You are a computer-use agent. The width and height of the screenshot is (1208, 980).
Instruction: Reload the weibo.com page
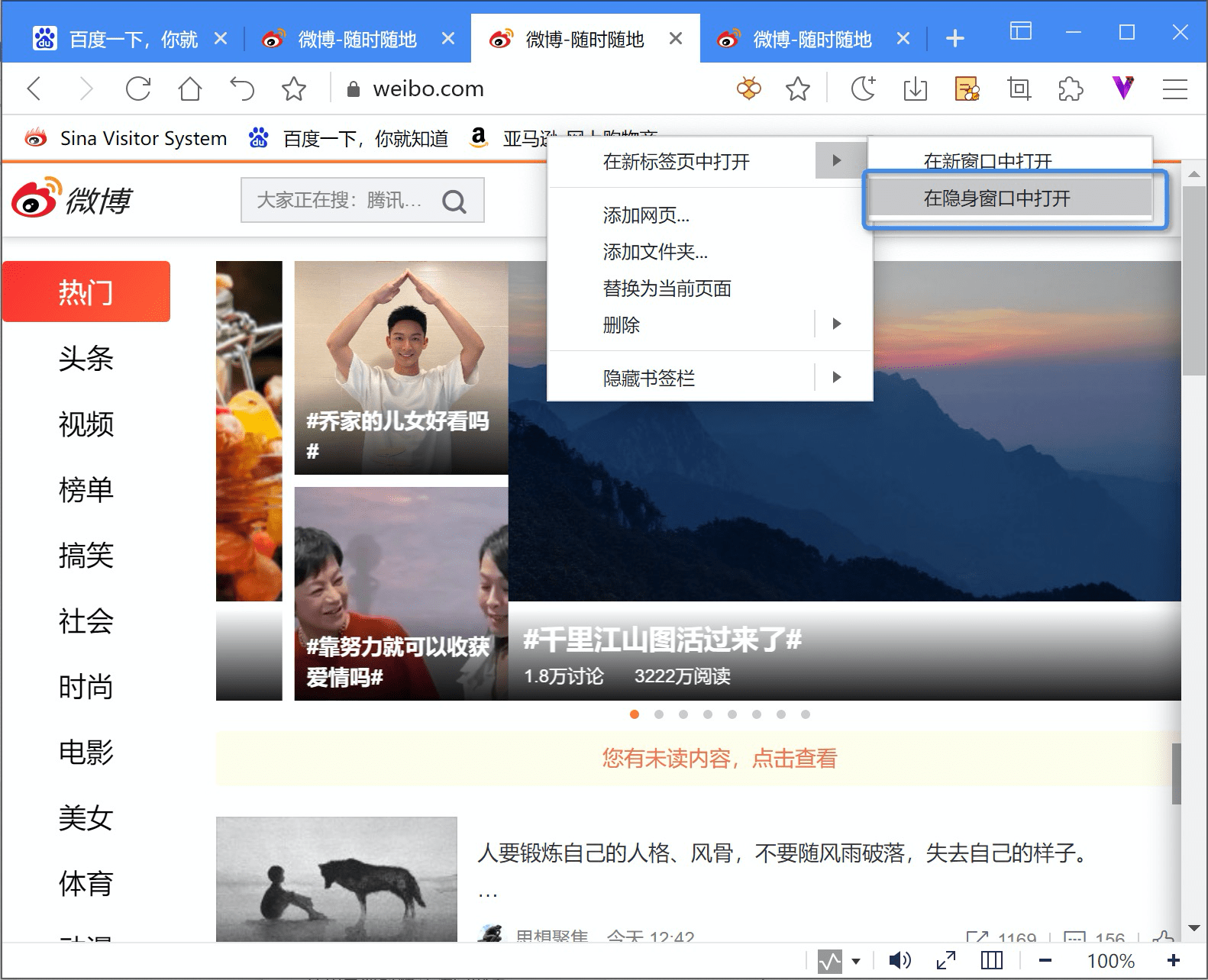point(138,89)
